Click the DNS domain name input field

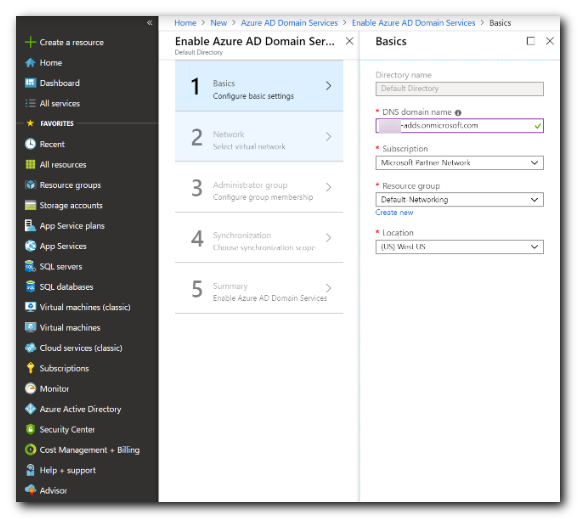pyautogui.click(x=459, y=126)
